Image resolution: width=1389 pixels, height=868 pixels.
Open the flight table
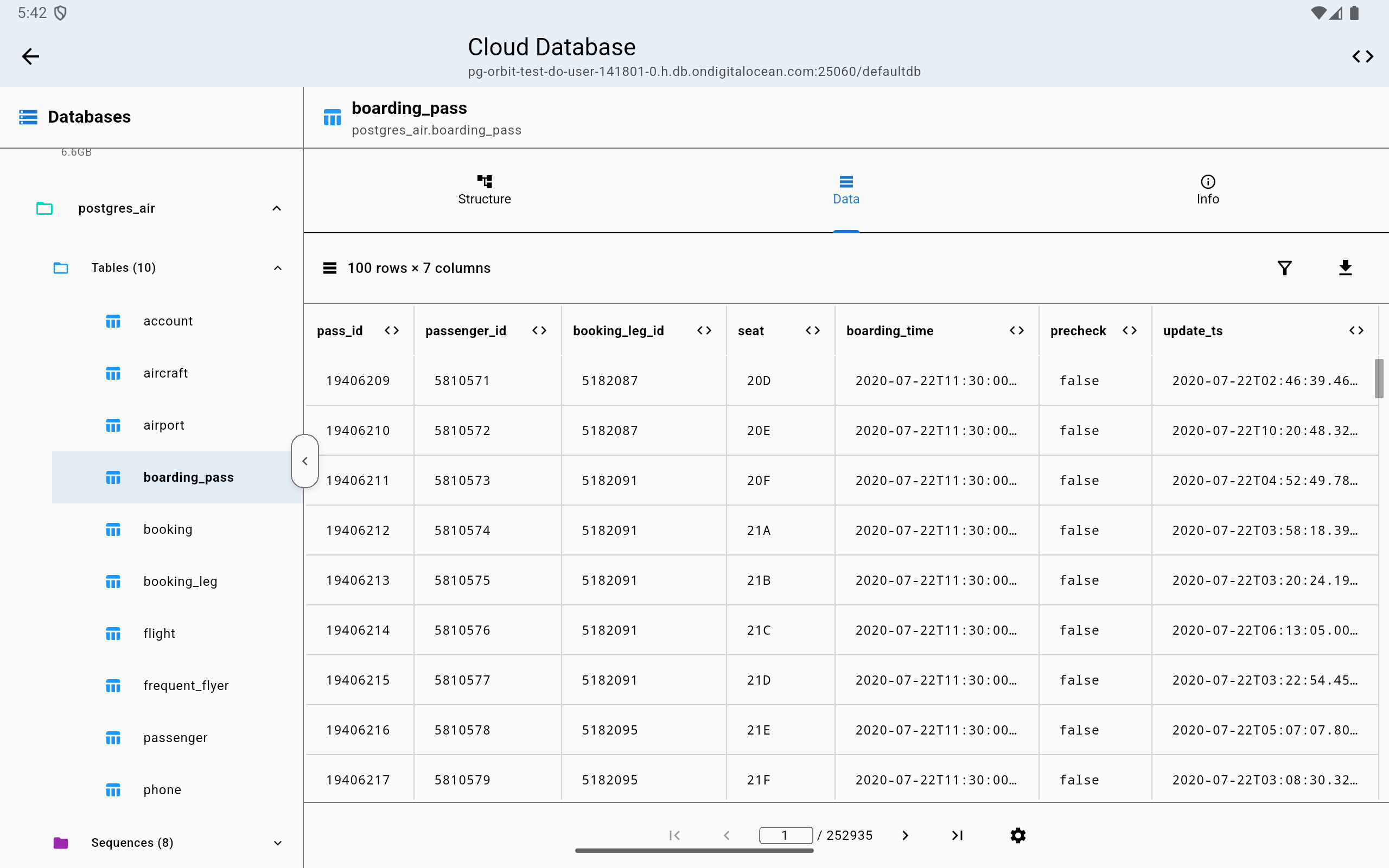click(177, 634)
